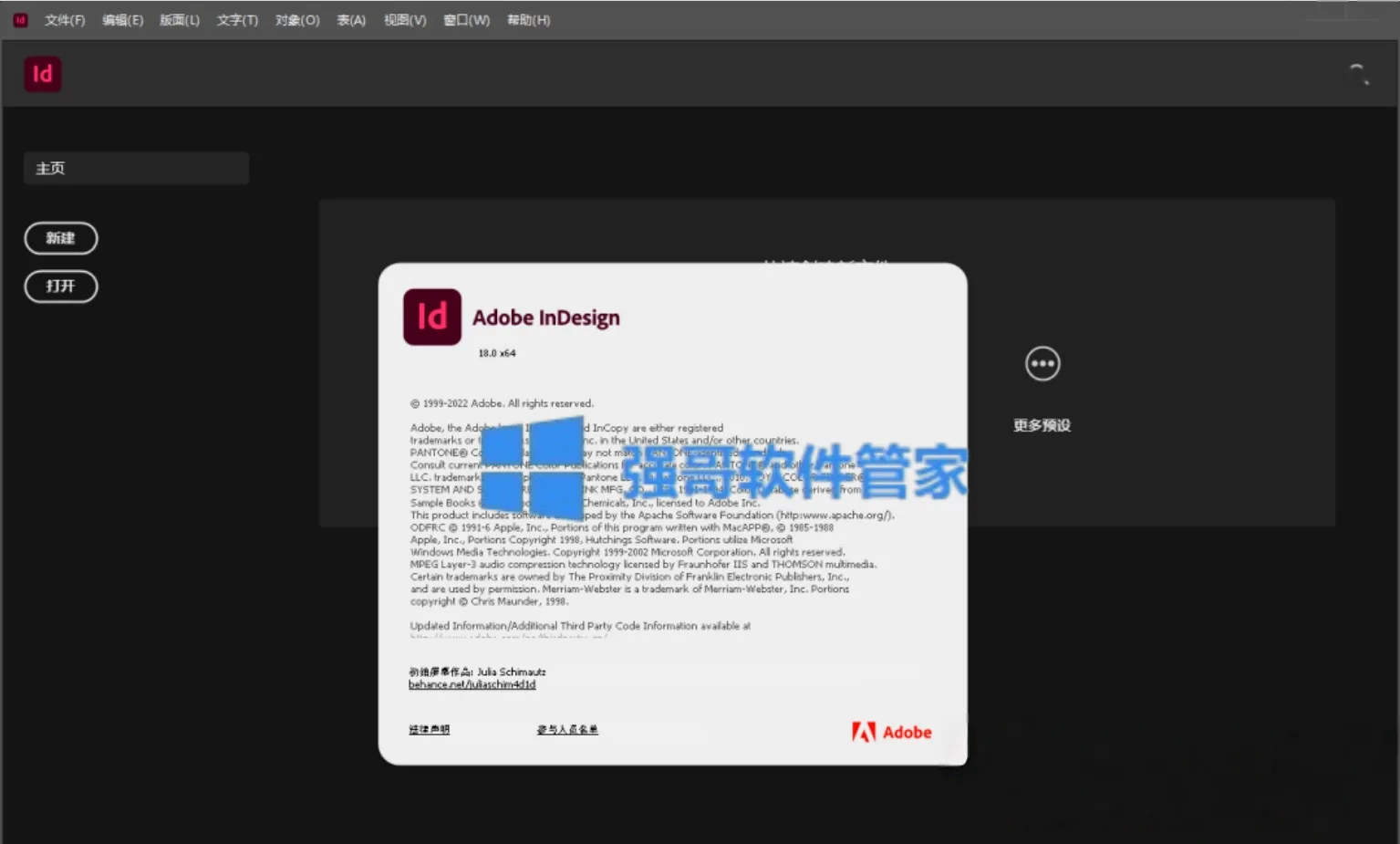The height and width of the screenshot is (844, 1400).
Task: Open the 表(A) menu
Action: pos(351,20)
